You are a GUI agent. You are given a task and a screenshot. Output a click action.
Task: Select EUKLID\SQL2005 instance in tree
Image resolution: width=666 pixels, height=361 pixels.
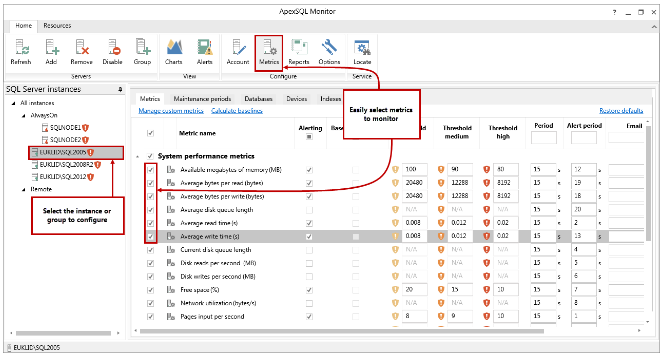tap(76, 152)
